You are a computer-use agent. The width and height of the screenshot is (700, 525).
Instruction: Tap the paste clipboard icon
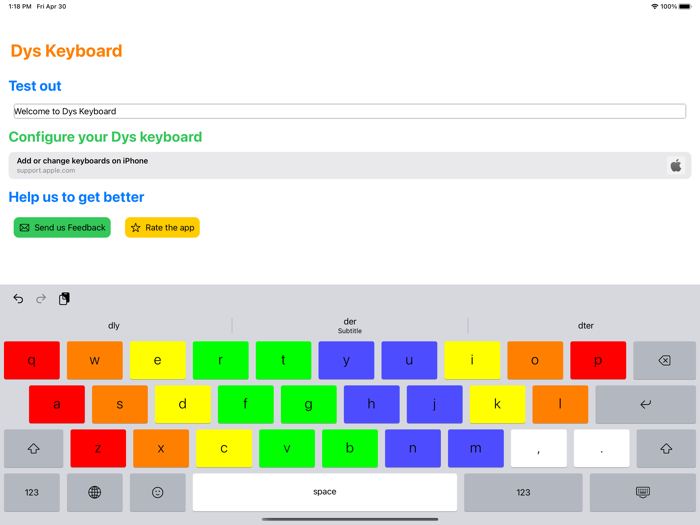(x=64, y=299)
